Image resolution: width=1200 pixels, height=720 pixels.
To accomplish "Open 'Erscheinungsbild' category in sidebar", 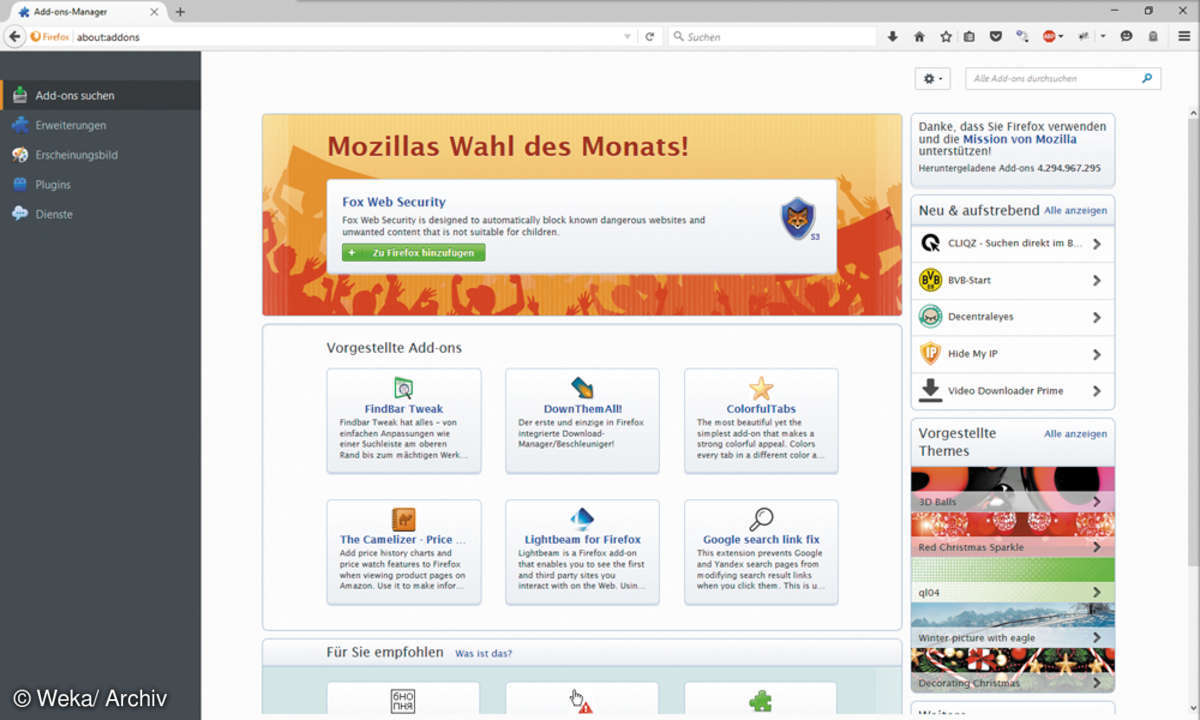I will point(100,155).
